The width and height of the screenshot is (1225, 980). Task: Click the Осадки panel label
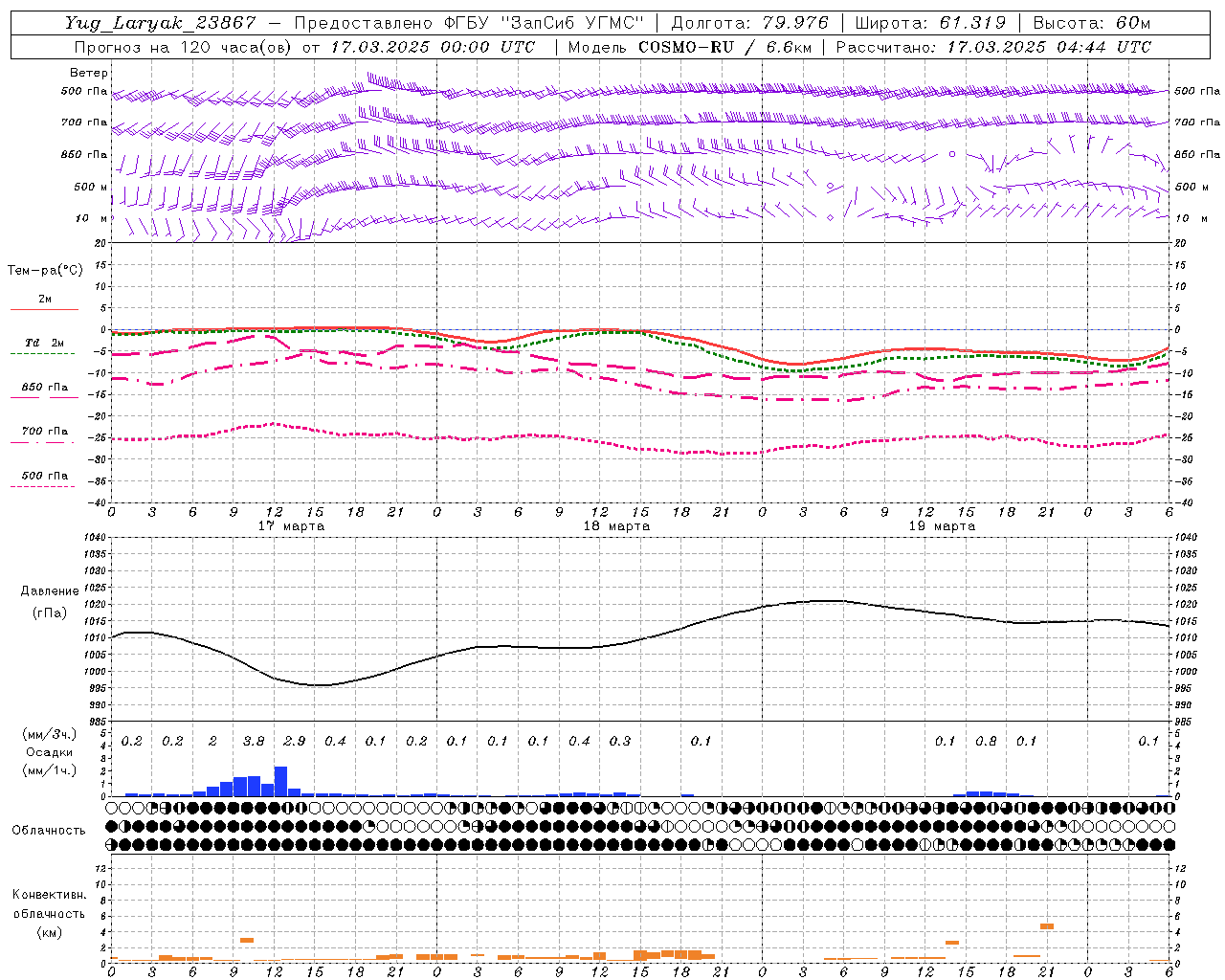[x=50, y=752]
